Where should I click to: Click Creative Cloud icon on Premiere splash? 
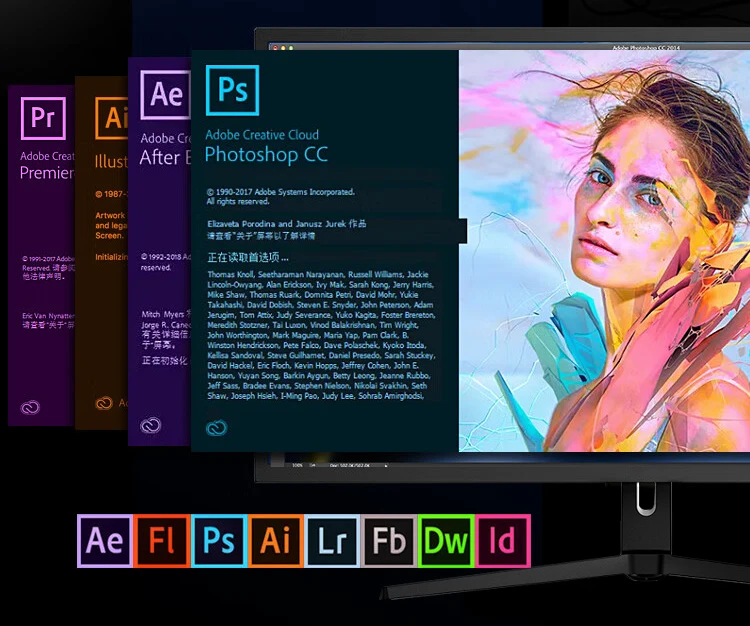pyautogui.click(x=30, y=407)
